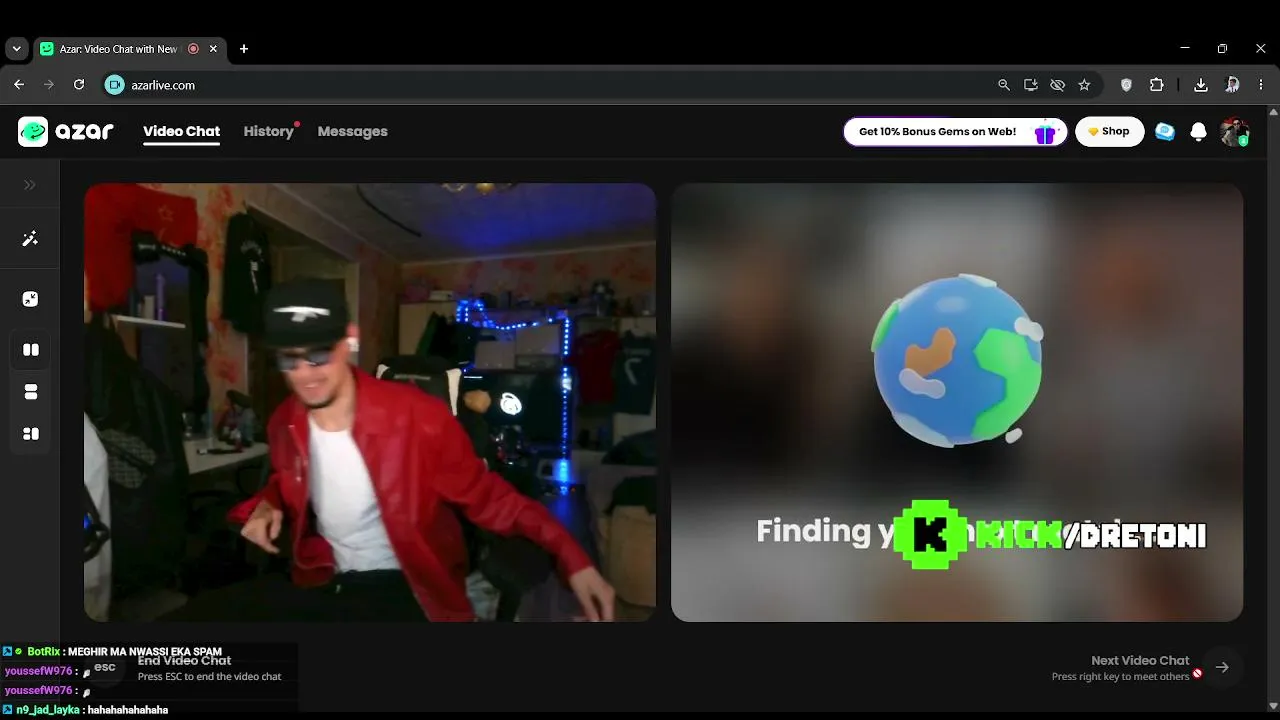Select the asymmetric split video layout
The height and width of the screenshot is (720, 1280).
point(31,434)
